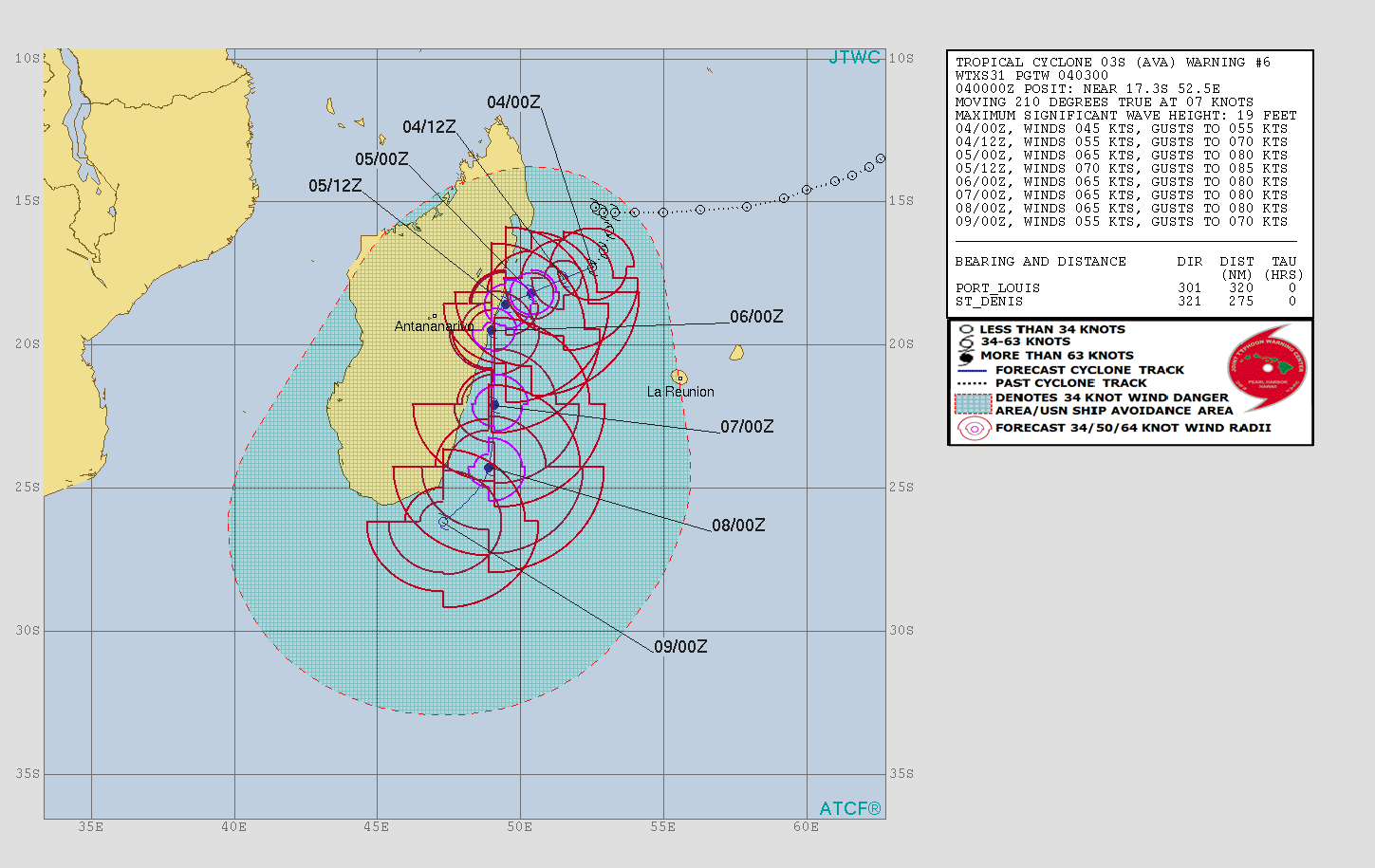Click the 04/00Z forecast label

[513, 102]
